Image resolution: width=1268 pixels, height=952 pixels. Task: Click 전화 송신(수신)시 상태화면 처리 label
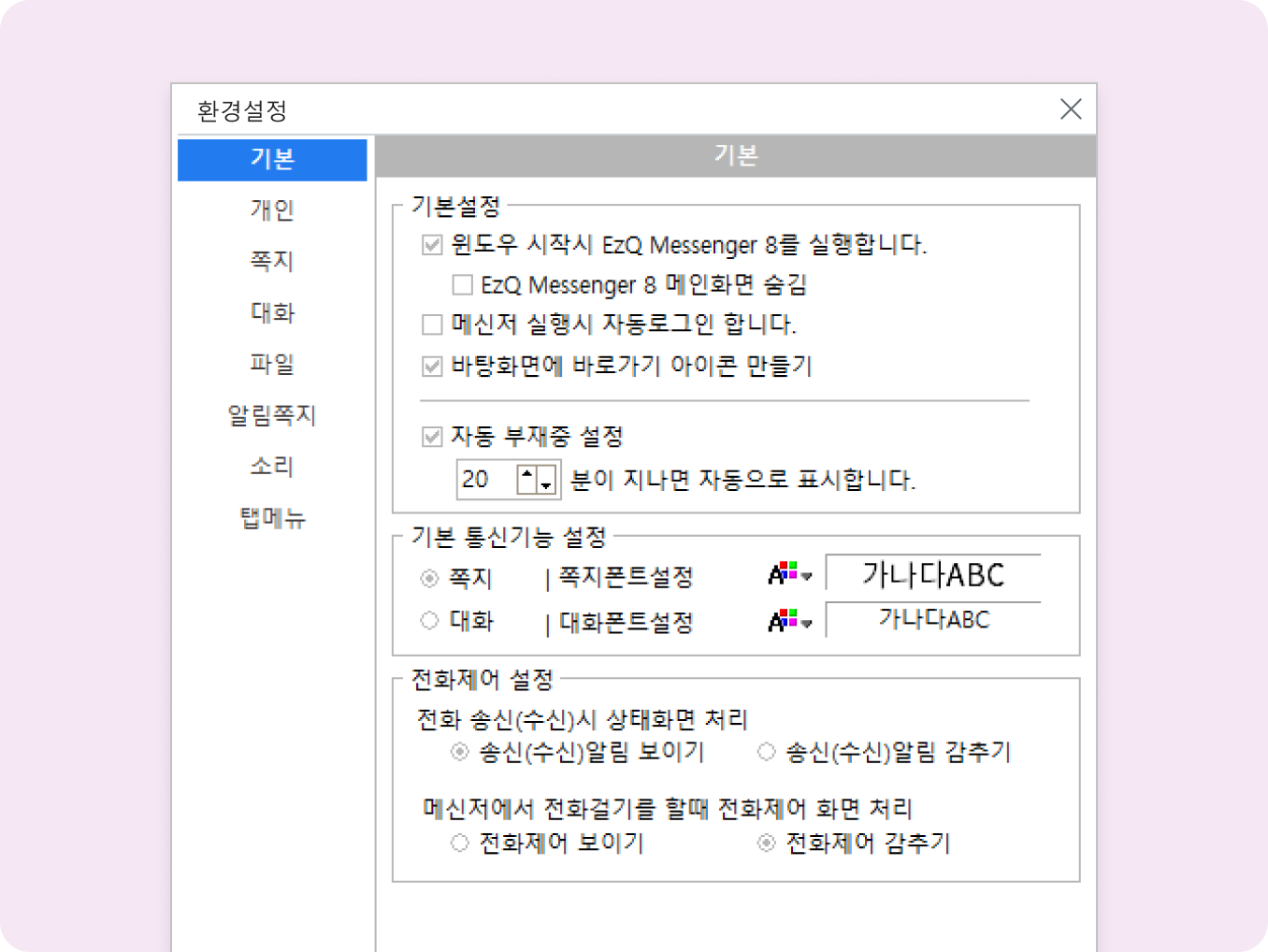[582, 719]
